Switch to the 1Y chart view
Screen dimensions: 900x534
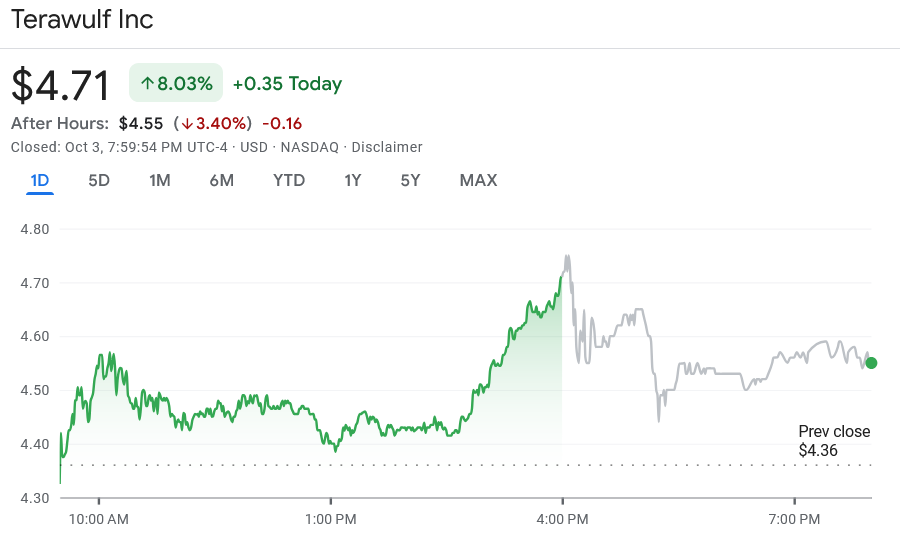352,181
